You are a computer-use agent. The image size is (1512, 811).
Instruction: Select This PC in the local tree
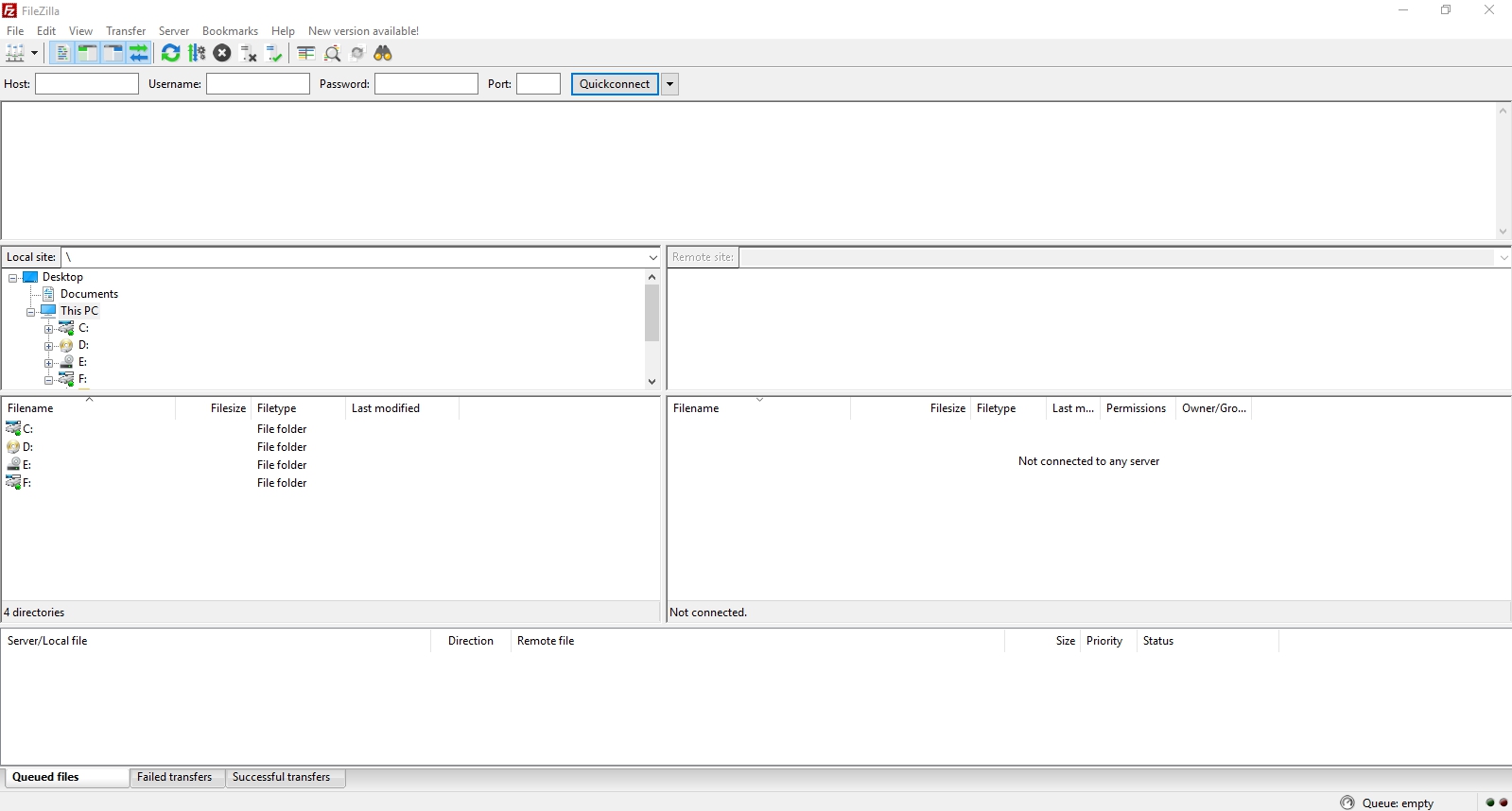coord(79,311)
